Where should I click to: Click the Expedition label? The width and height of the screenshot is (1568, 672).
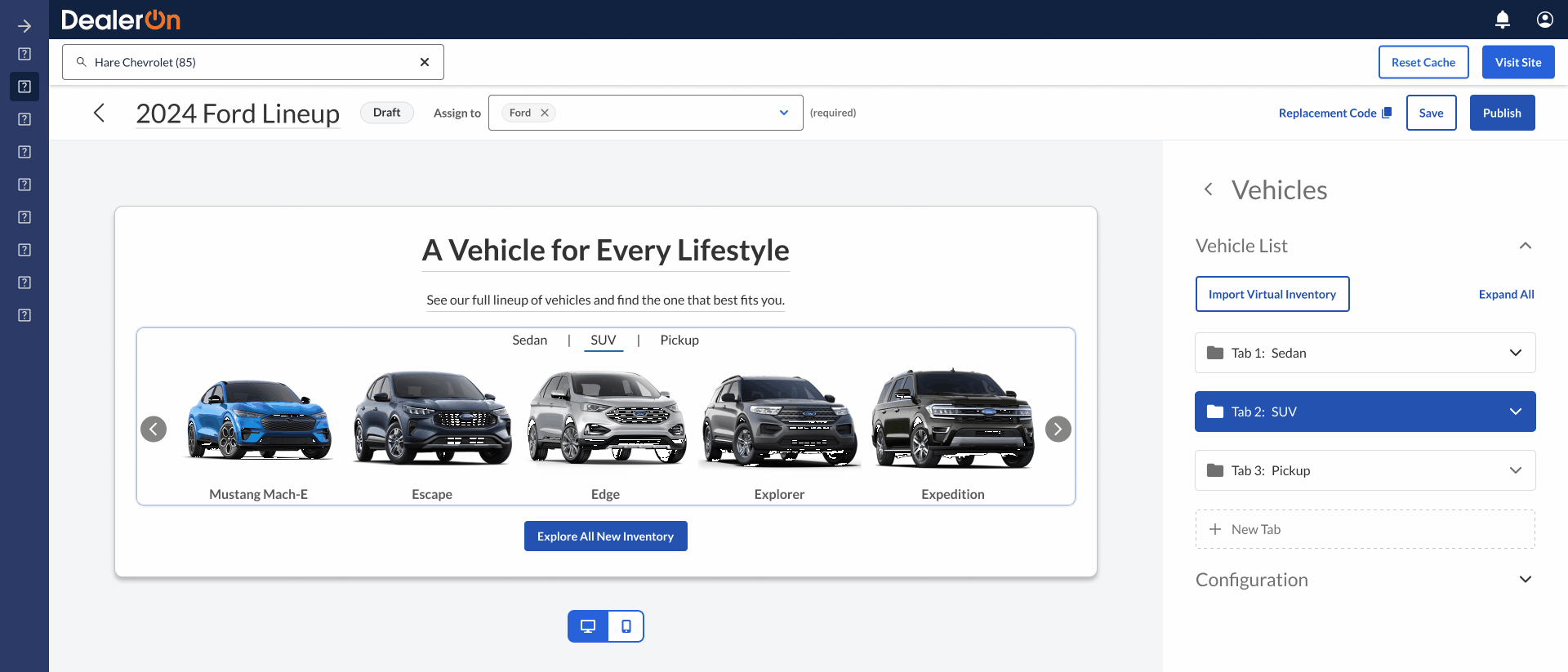(x=953, y=494)
